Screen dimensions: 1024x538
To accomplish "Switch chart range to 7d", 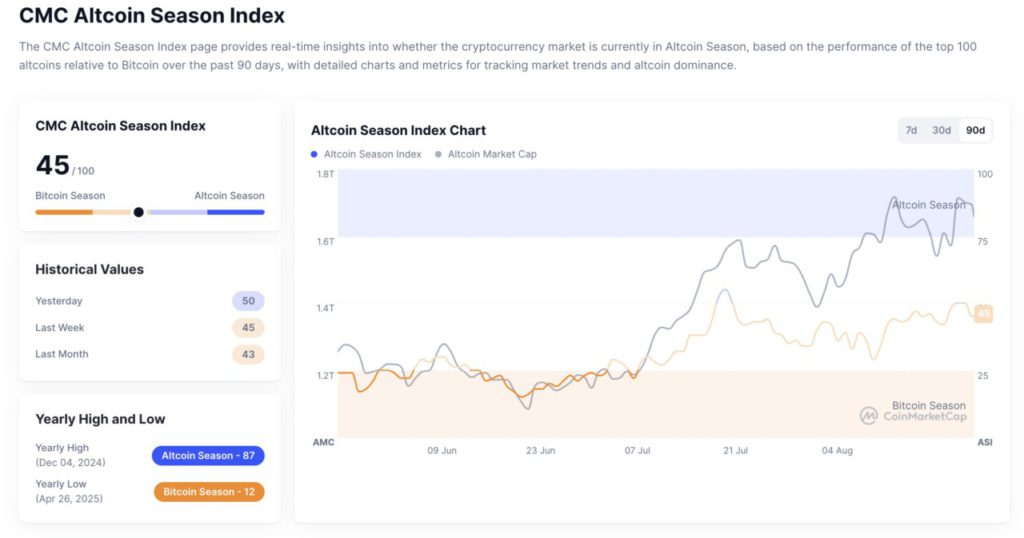I will (x=911, y=130).
